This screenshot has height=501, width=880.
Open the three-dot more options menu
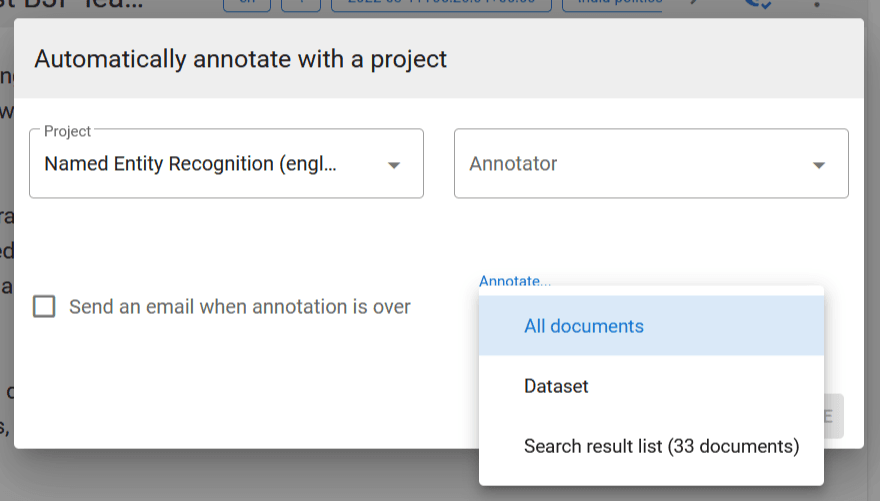click(x=817, y=4)
